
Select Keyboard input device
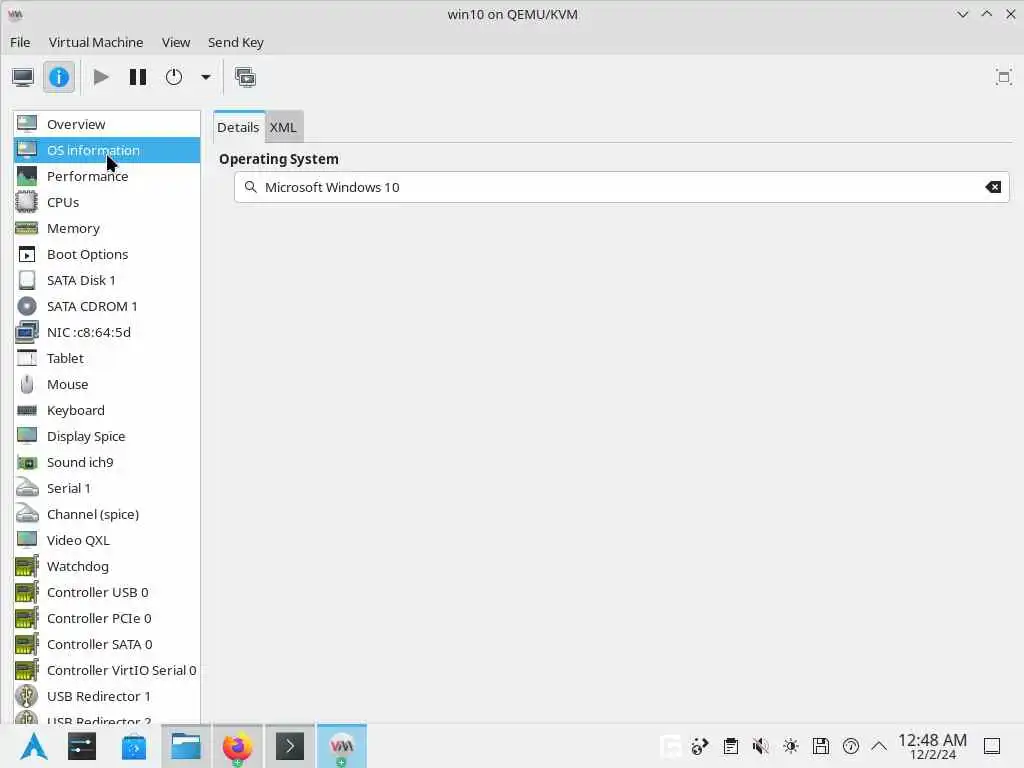point(107,410)
